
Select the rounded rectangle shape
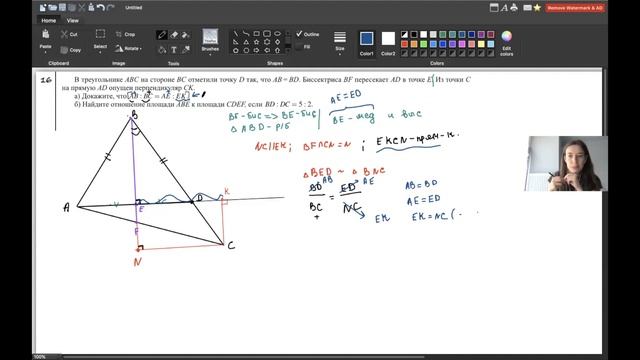pyautogui.click(x=267, y=33)
